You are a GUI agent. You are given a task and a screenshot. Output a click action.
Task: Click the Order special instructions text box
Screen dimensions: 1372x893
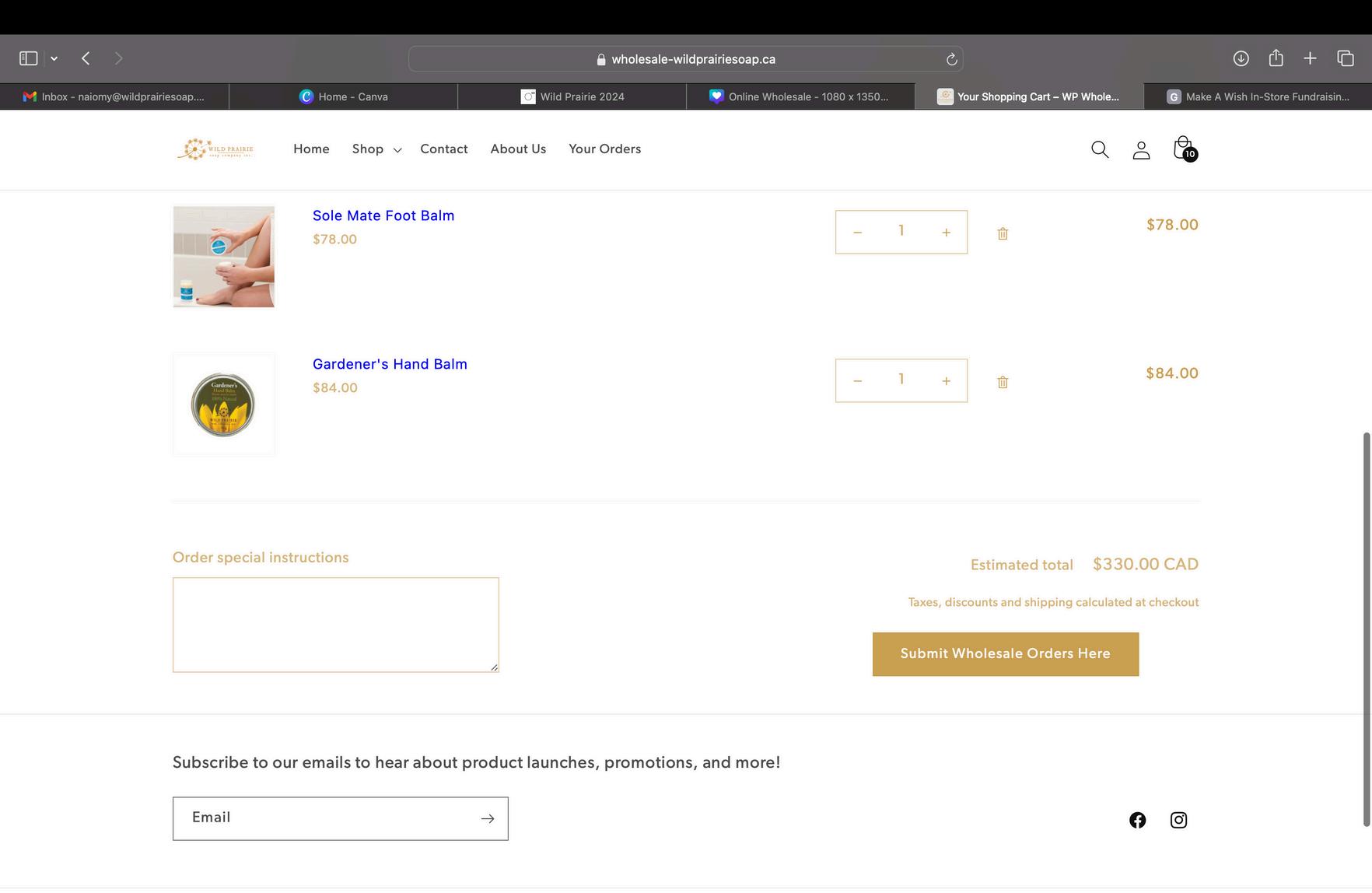tap(335, 625)
